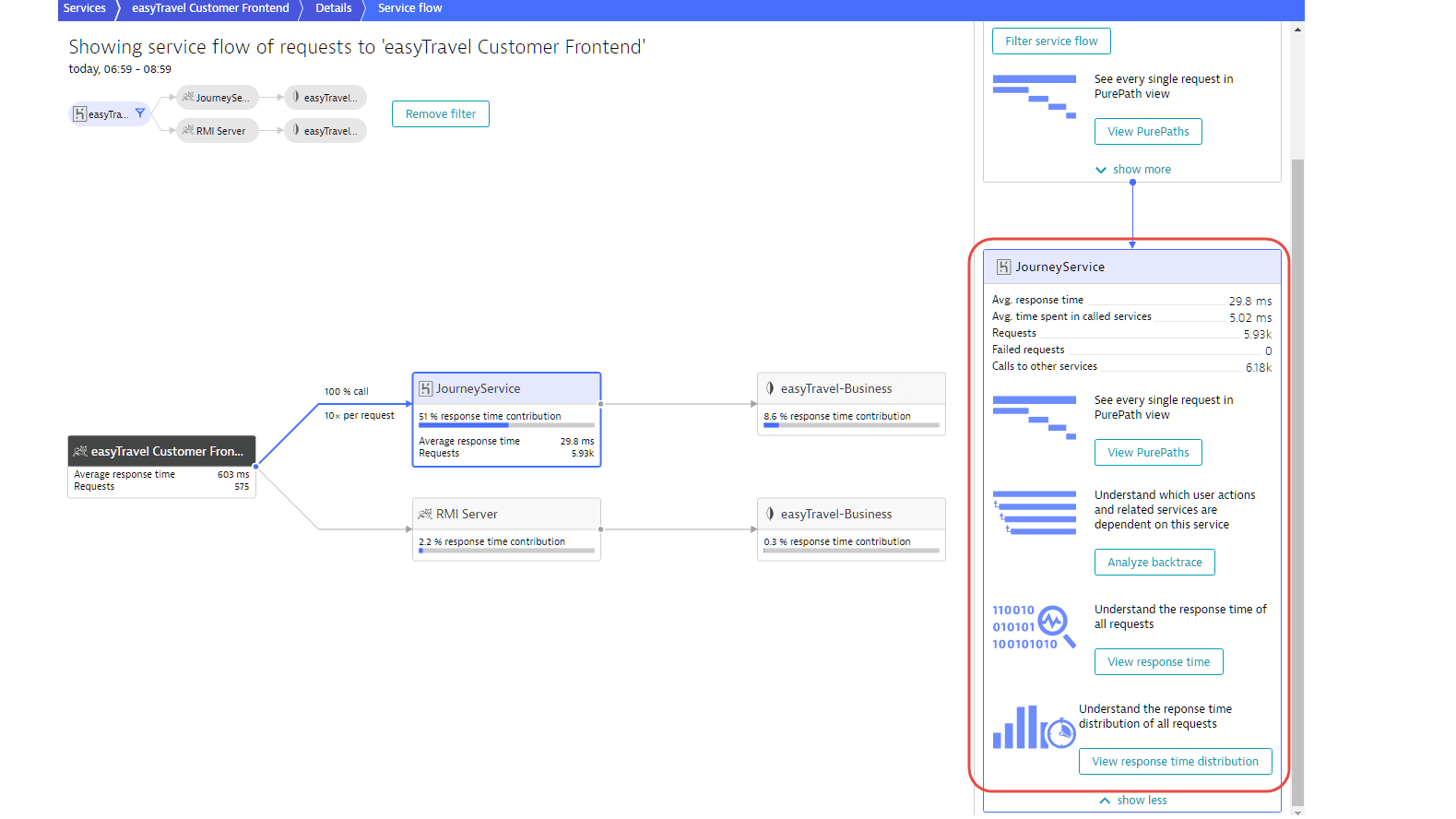
Task: Click the 2.2 % response time contribution bar
Action: point(506,551)
